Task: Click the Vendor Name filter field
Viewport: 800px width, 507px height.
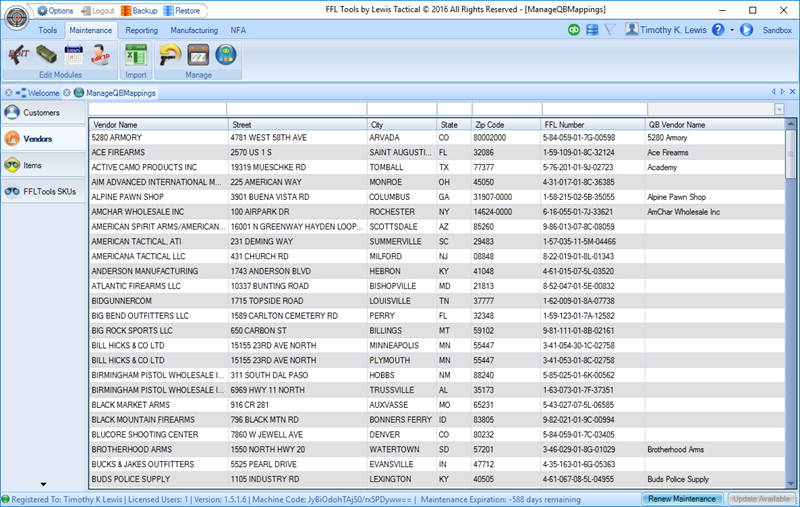Action: [x=157, y=109]
